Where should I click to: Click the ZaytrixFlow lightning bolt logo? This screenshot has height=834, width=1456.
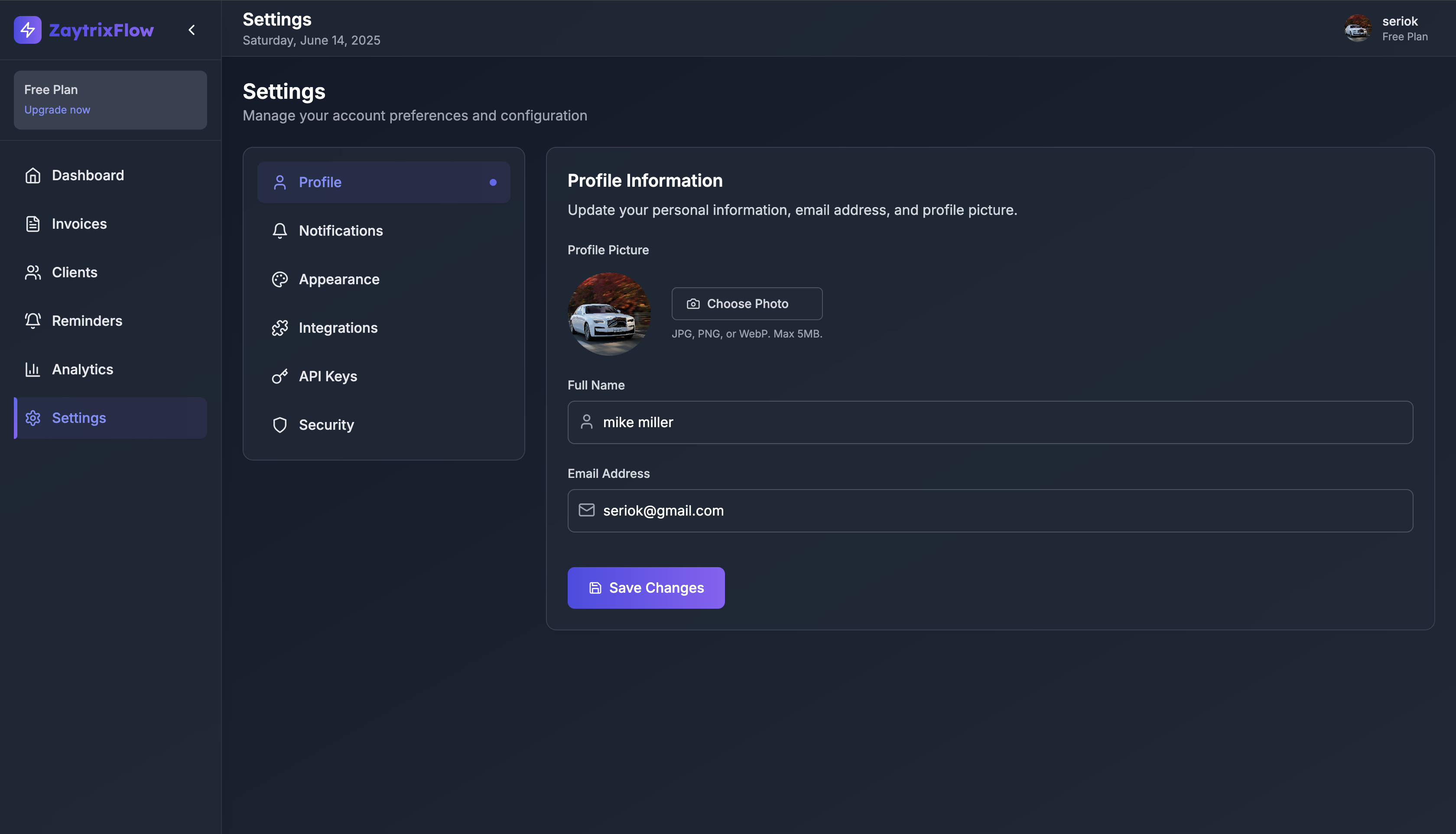coord(27,30)
